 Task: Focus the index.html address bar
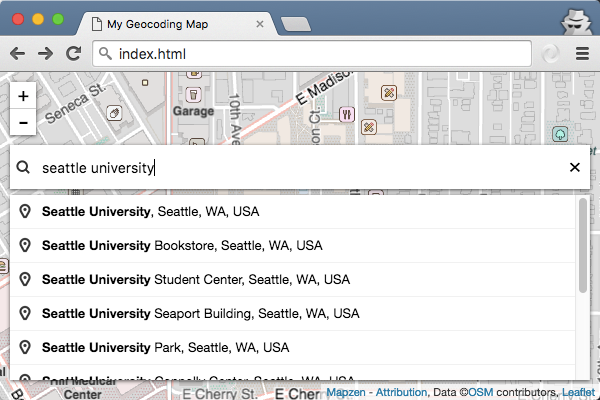312,54
